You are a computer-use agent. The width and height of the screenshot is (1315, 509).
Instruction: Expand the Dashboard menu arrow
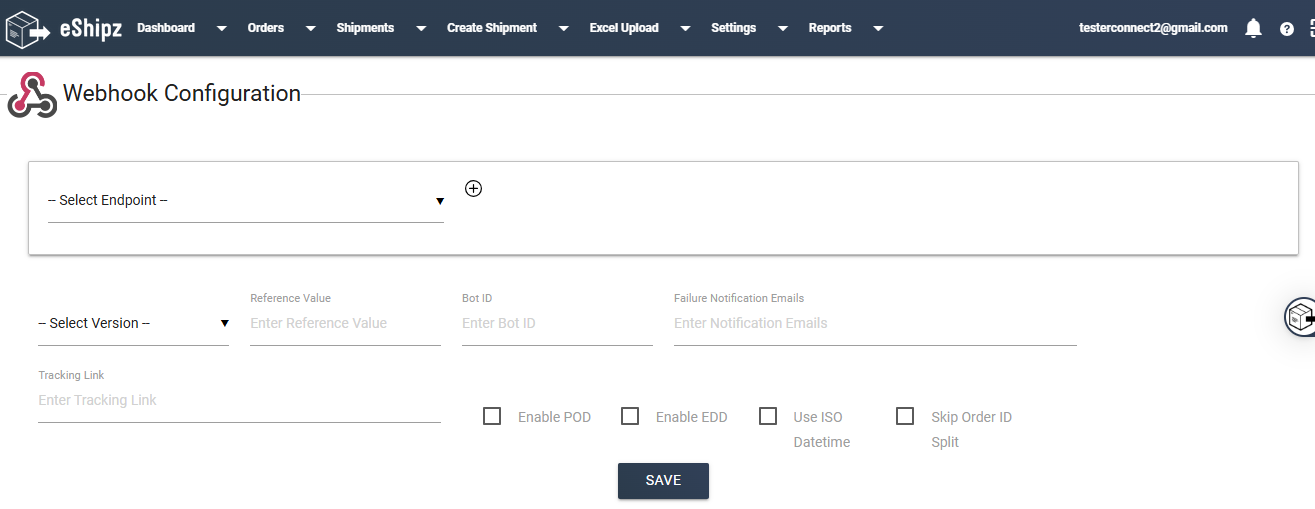[x=221, y=29]
